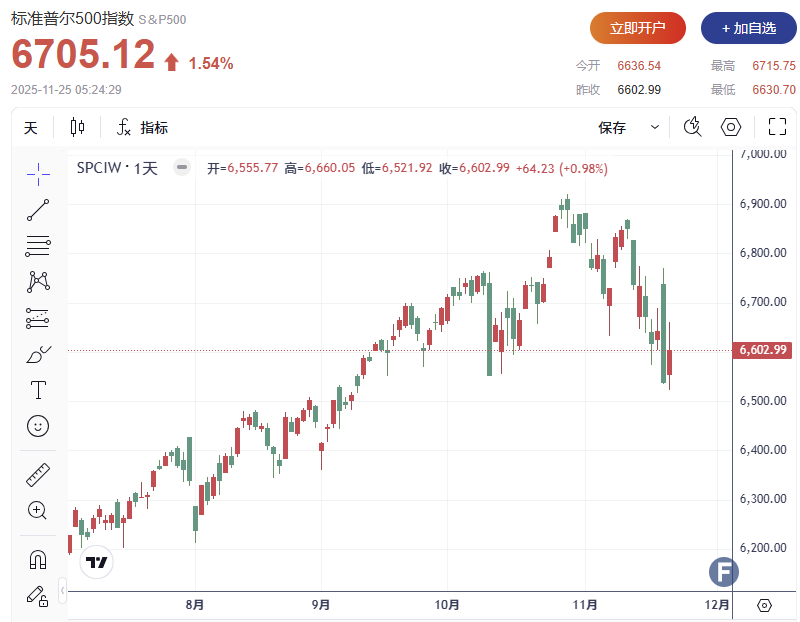The height and width of the screenshot is (622, 800).
Task: Pick the ruler measure tool
Action: 38,475
